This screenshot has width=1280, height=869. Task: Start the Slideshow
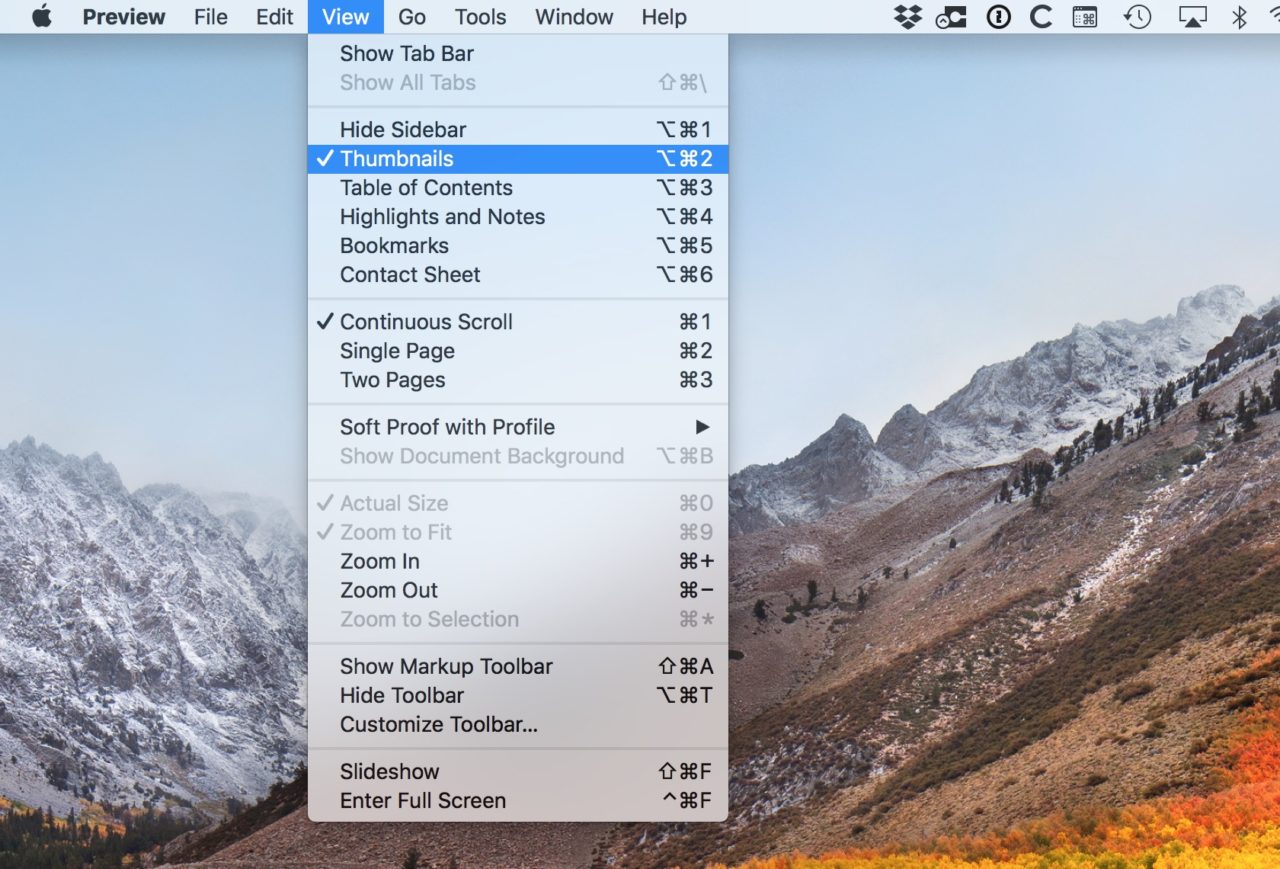pyautogui.click(x=518, y=771)
